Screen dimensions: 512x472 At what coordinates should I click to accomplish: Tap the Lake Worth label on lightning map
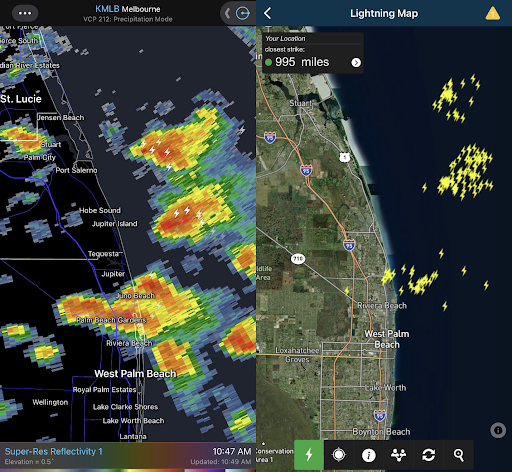(x=386, y=388)
